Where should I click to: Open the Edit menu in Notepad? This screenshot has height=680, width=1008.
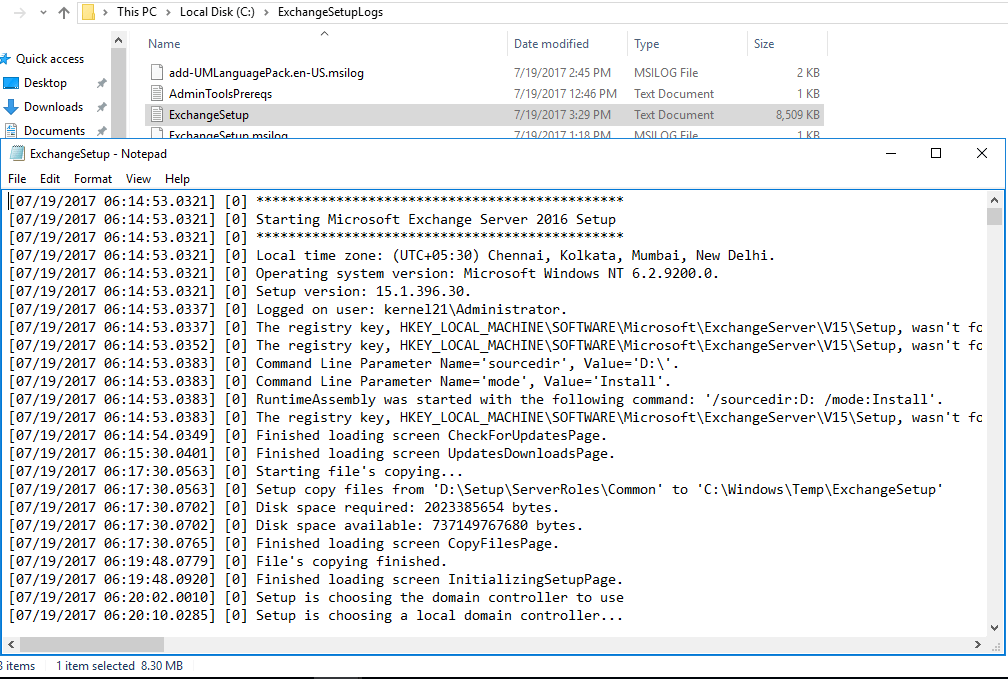50,179
